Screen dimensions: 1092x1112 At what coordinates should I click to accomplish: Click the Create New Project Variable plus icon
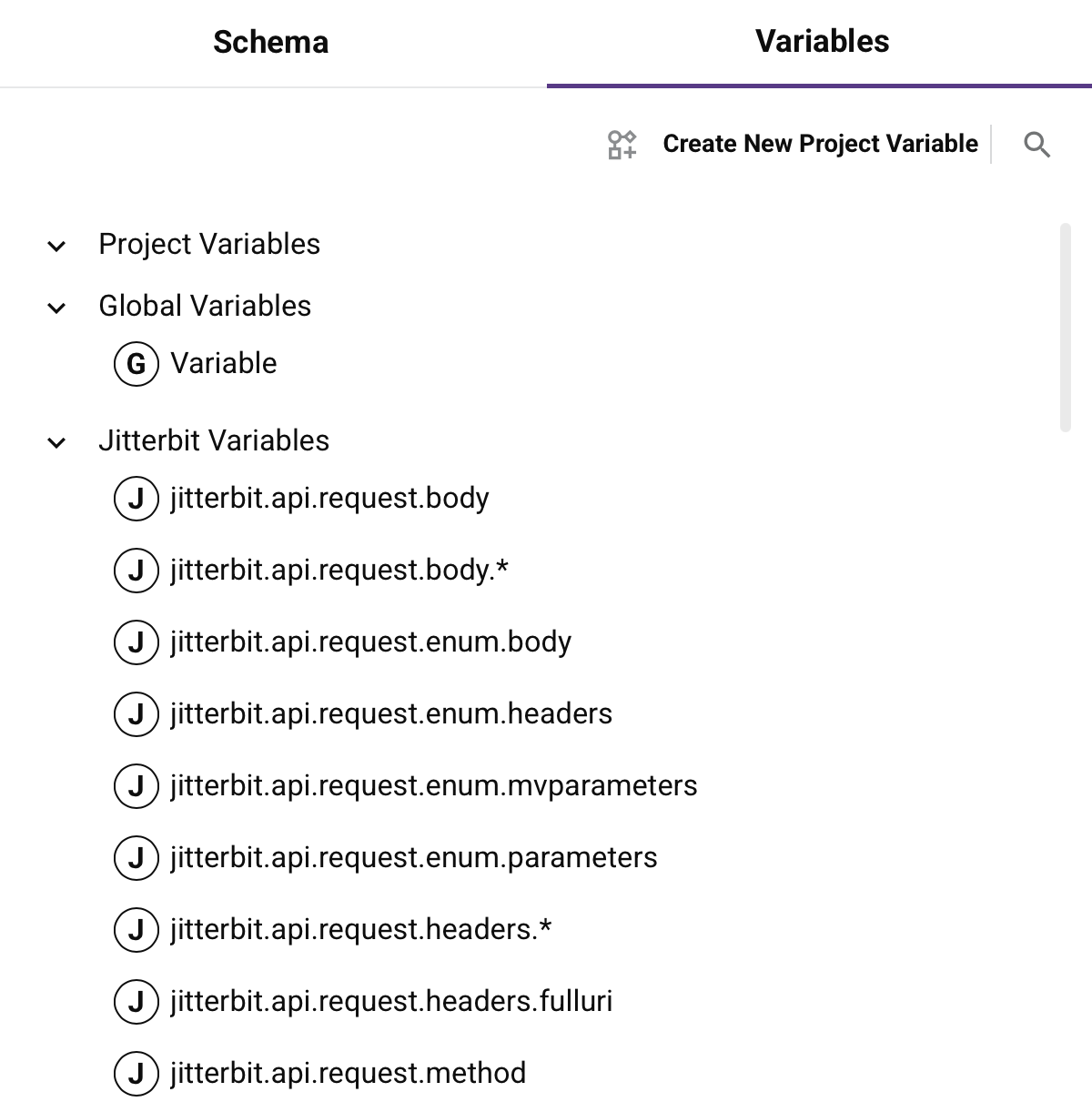[x=622, y=144]
